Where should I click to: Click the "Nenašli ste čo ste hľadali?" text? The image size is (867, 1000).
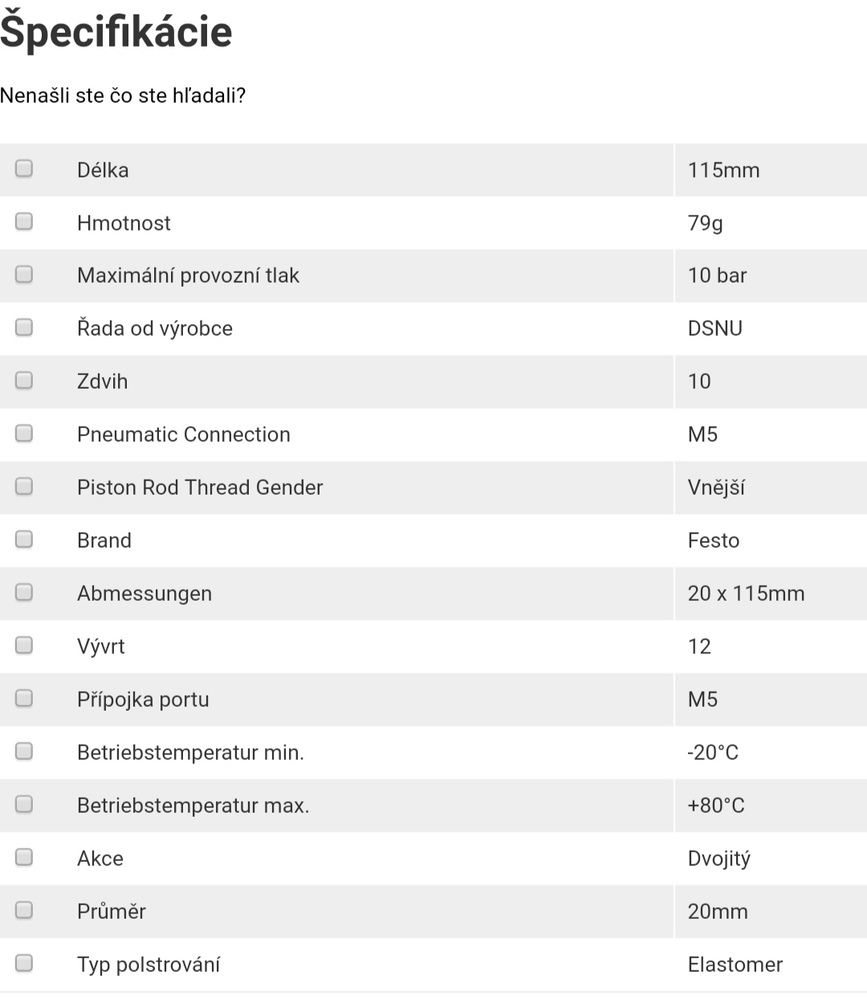(x=124, y=95)
